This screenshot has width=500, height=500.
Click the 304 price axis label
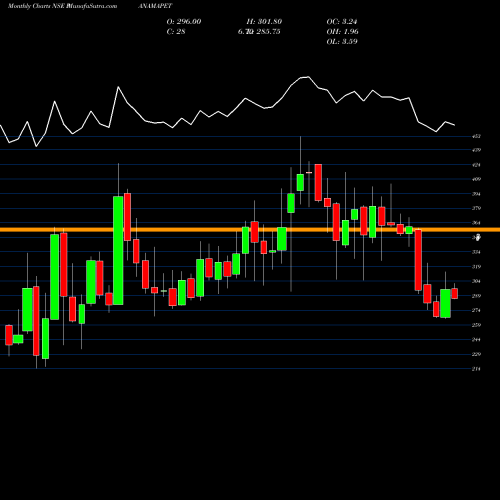pos(477,281)
